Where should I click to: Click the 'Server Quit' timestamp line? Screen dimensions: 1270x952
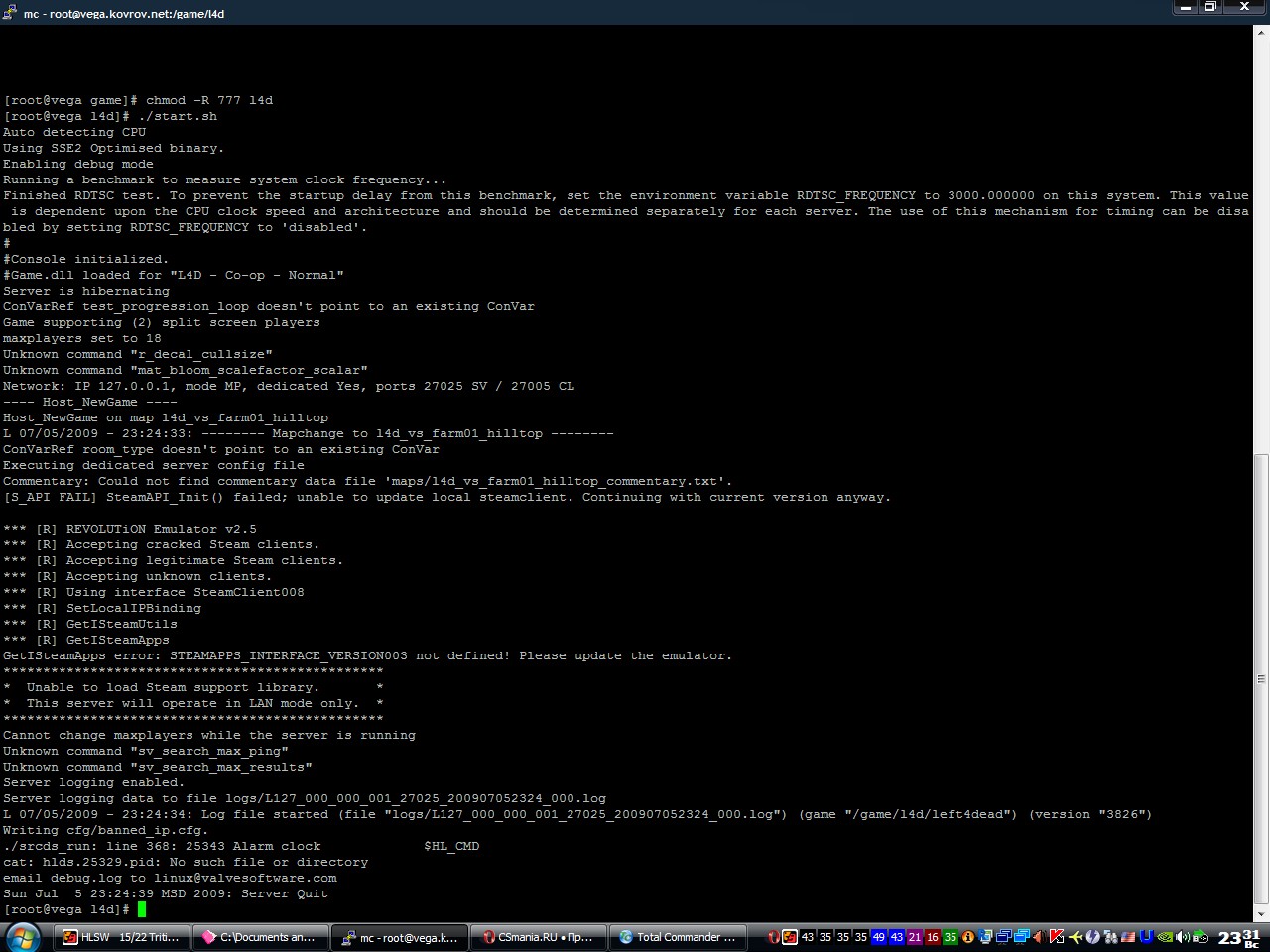(166, 893)
